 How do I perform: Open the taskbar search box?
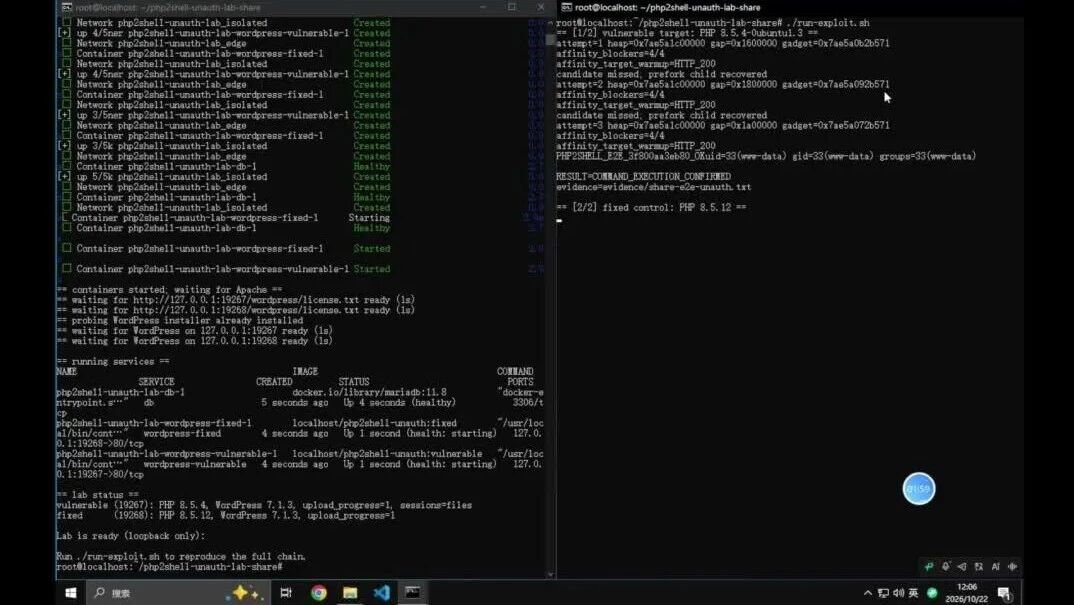tap(179, 593)
